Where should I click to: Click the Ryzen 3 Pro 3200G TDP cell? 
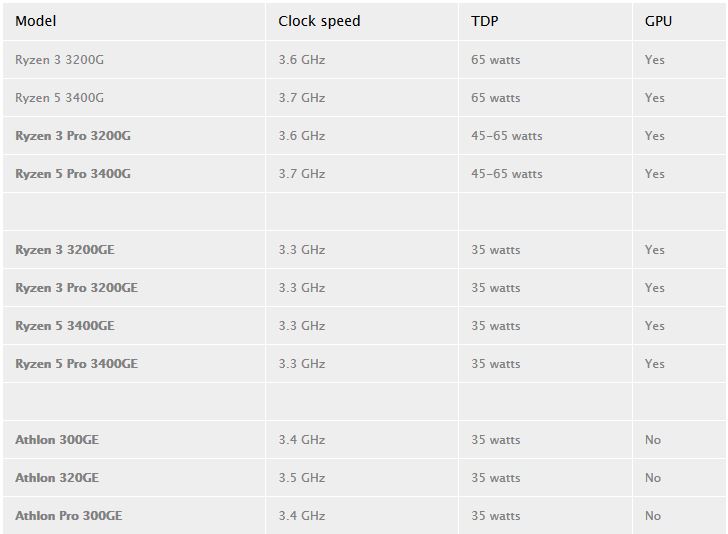pyautogui.click(x=507, y=136)
